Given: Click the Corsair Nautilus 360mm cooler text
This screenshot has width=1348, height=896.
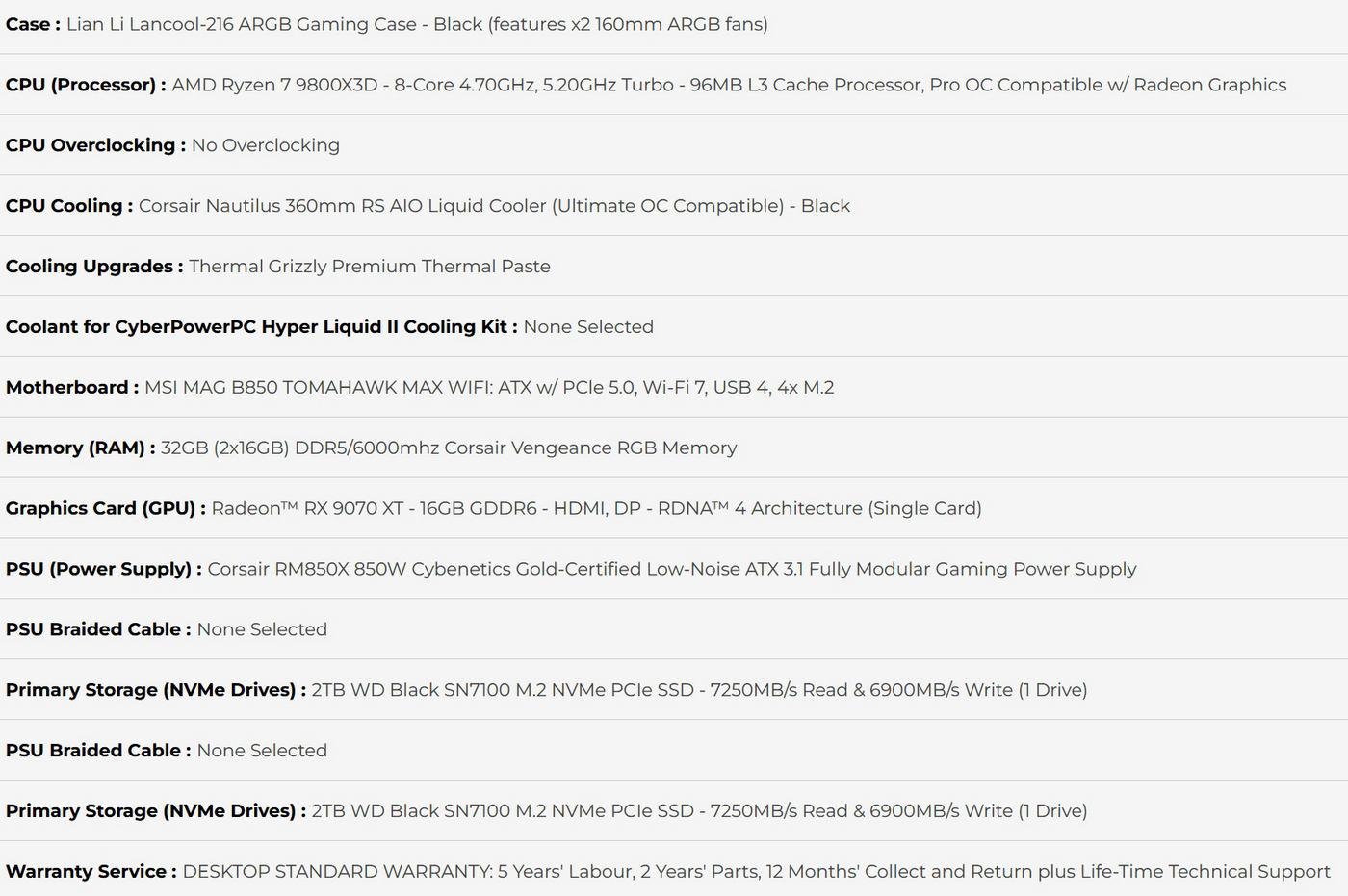Looking at the screenshot, I should tap(494, 206).
